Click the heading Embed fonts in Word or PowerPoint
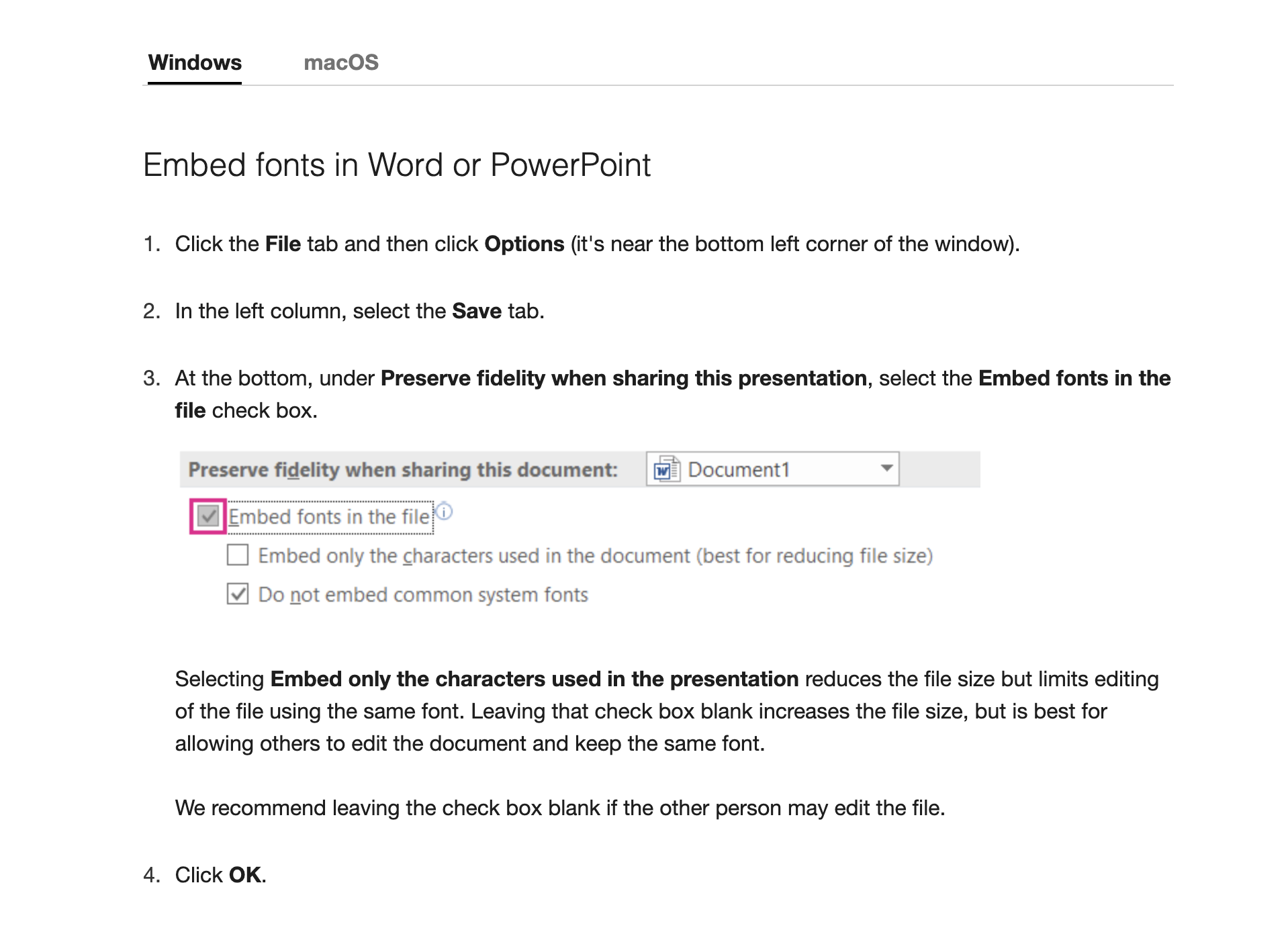This screenshot has width=1288, height=928. (x=397, y=165)
